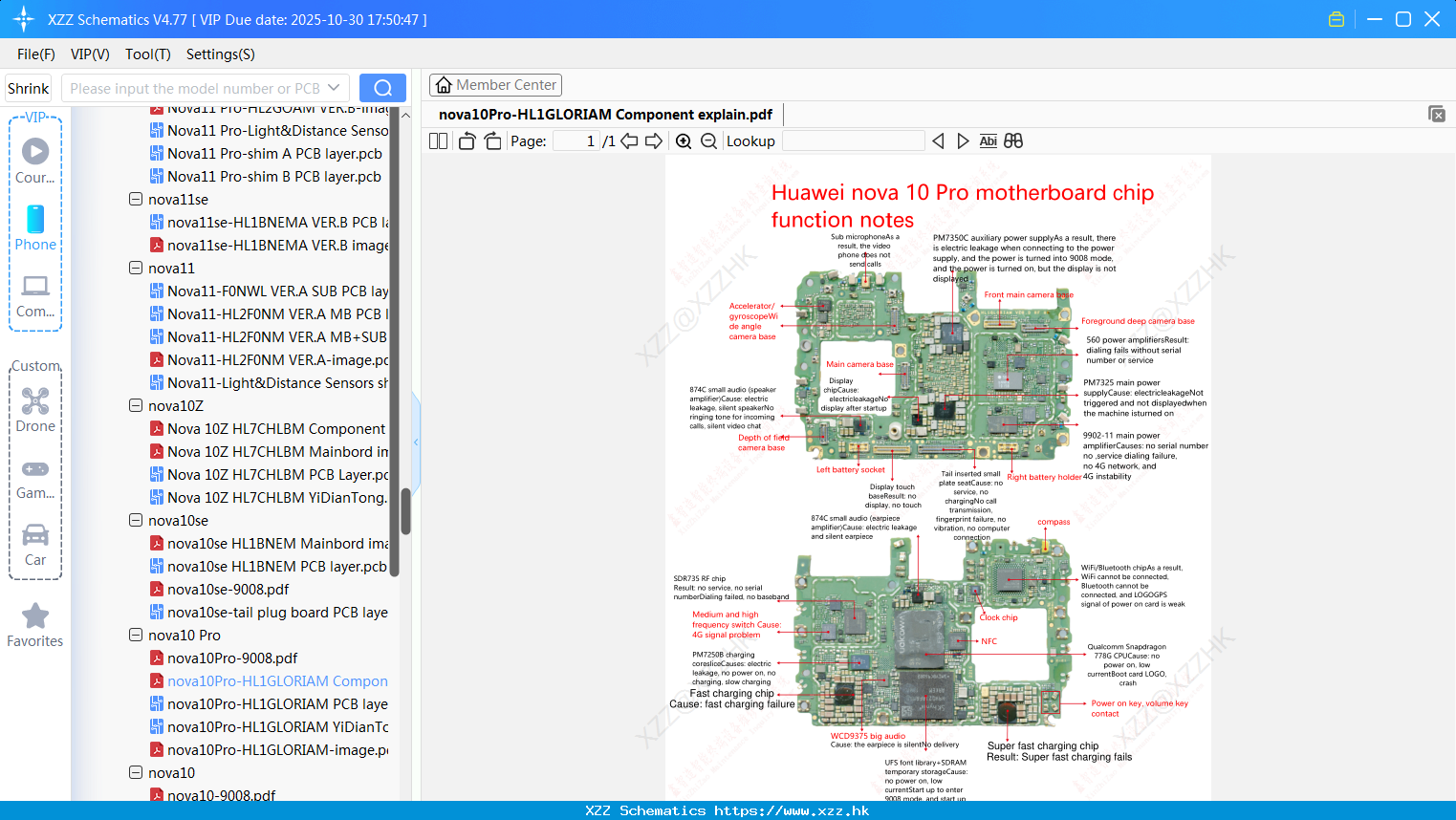Open the File(F) menu
Image resolution: width=1456 pixels, height=820 pixels.
click(36, 54)
